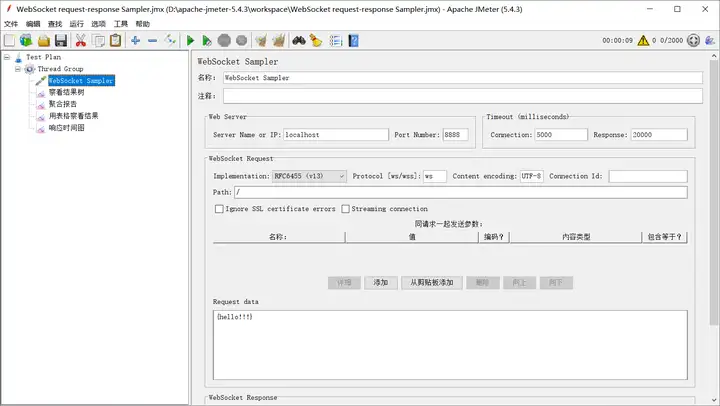Click the 名称 column header

point(279,237)
